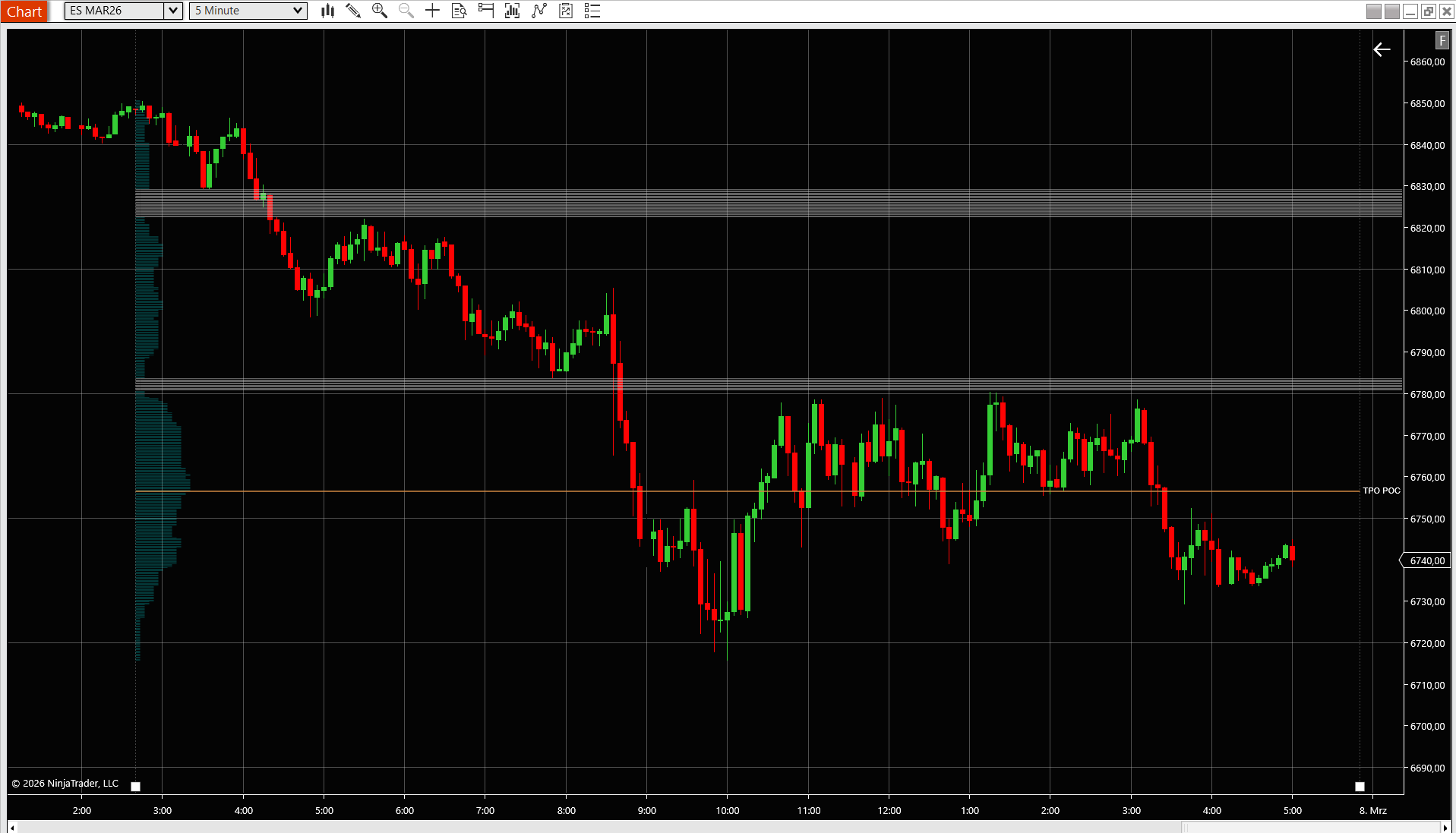Click the Zoom Out magnifier icon

coord(406,11)
